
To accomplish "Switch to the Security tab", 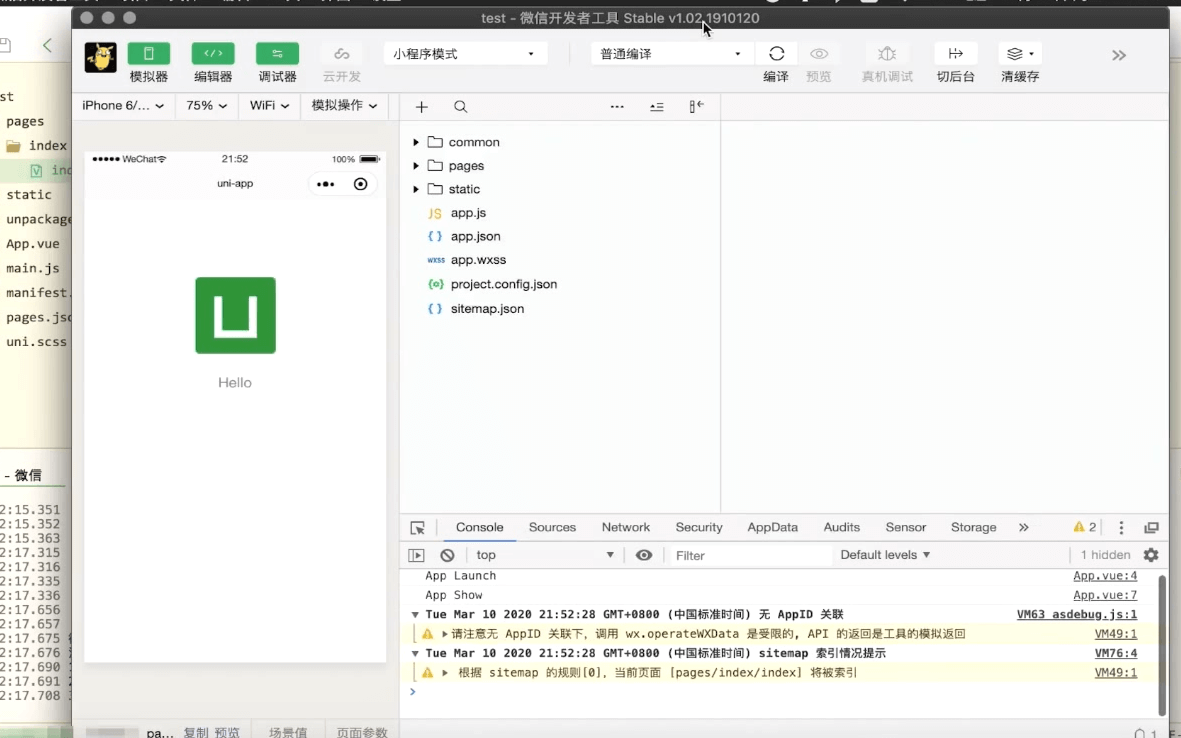I will (x=699, y=527).
